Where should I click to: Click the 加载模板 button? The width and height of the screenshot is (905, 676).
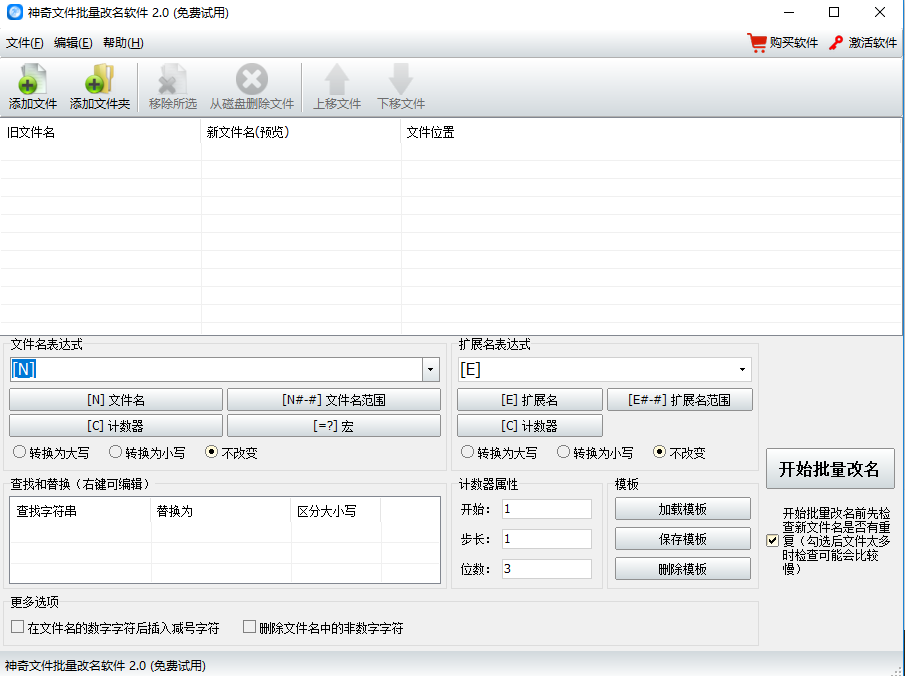point(682,508)
